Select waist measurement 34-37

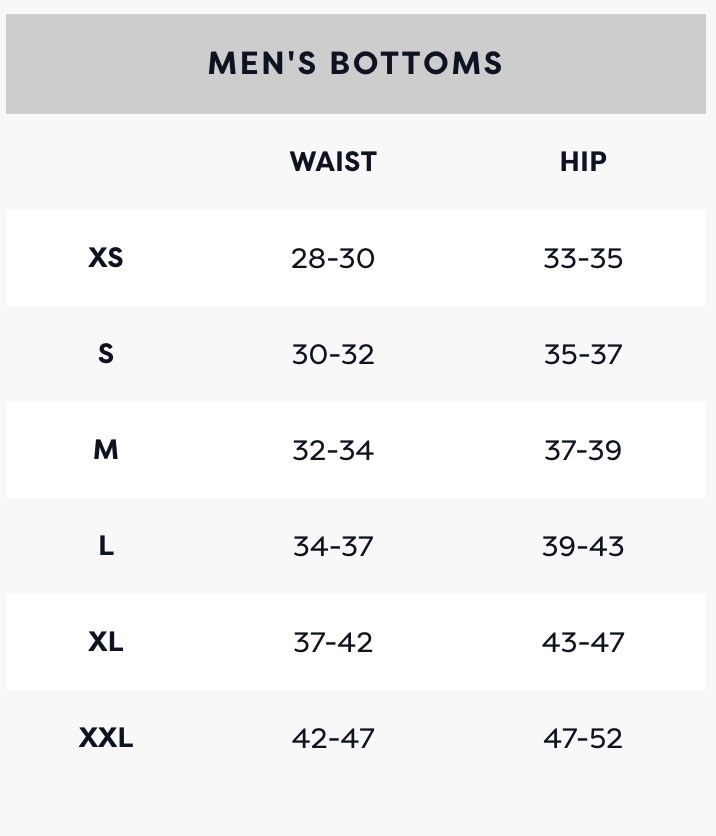click(333, 546)
